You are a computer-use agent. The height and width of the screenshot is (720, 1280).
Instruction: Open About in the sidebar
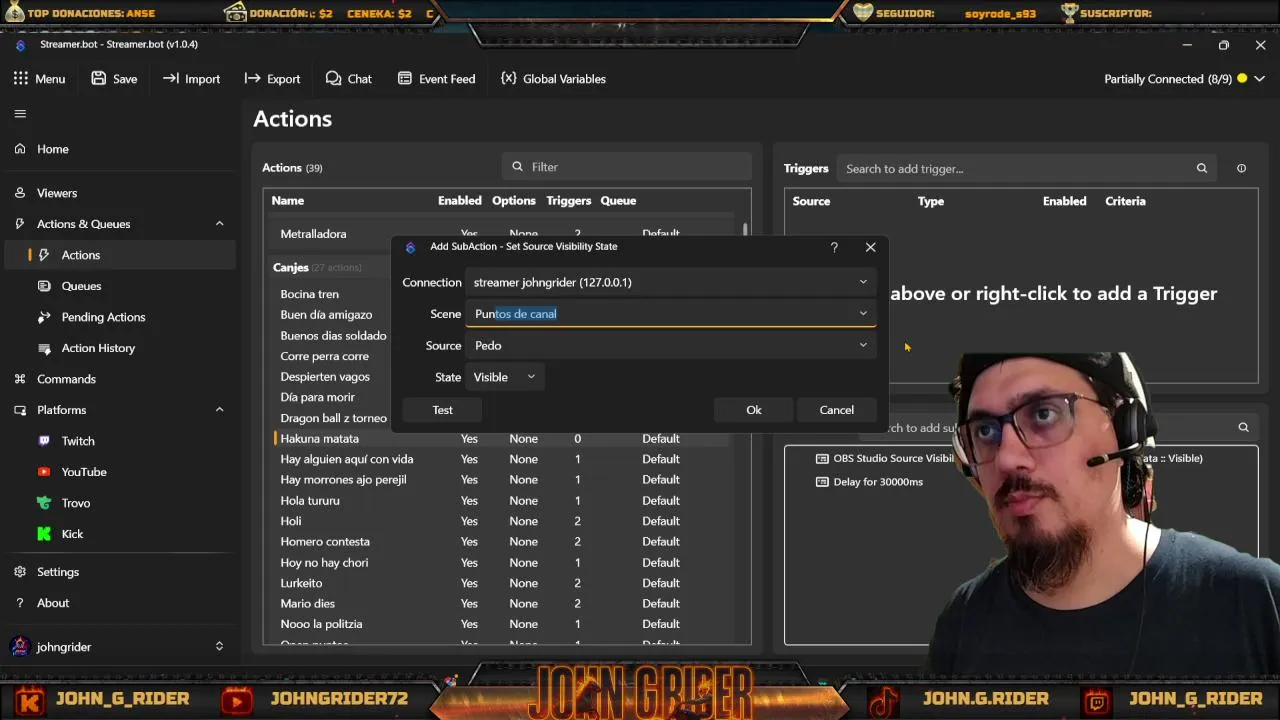pyautogui.click(x=120, y=603)
